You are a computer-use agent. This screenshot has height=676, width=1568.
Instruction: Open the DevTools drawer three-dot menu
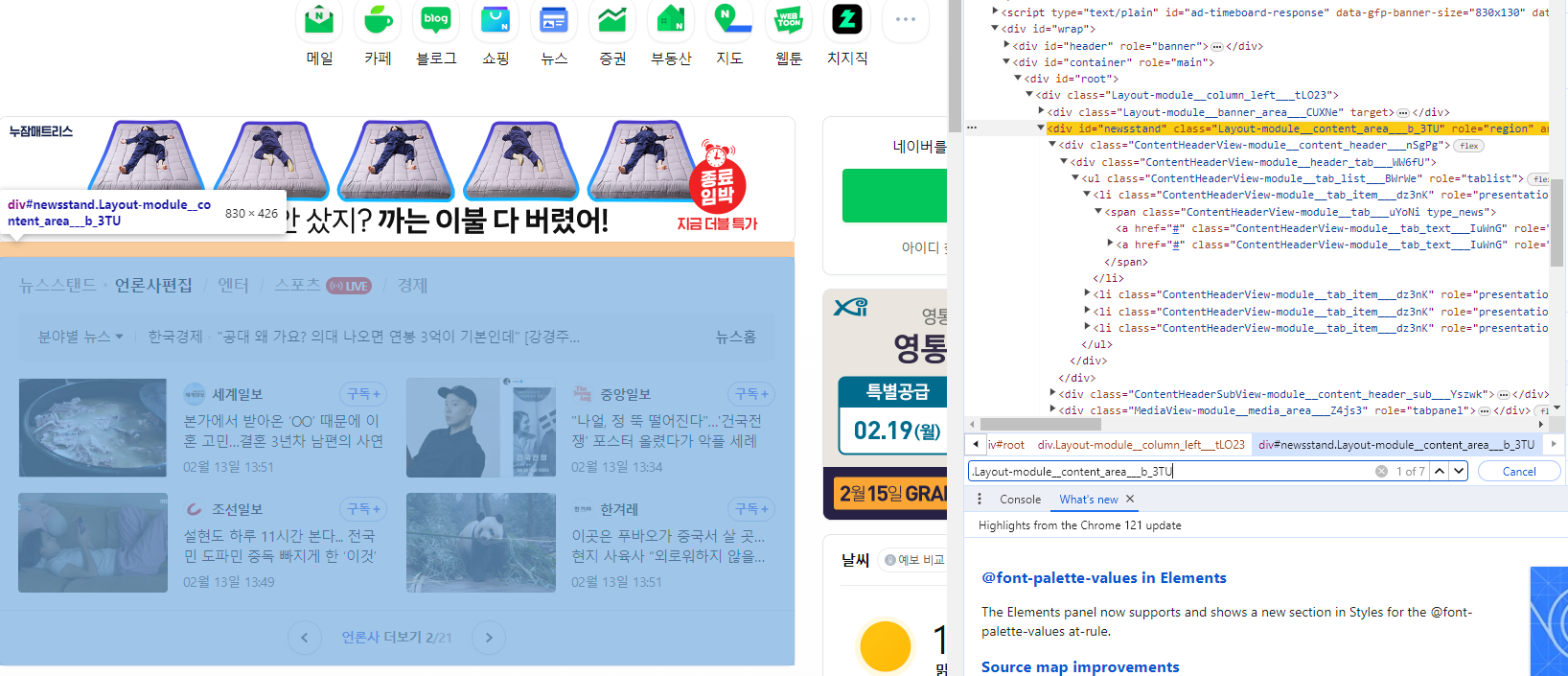(979, 499)
